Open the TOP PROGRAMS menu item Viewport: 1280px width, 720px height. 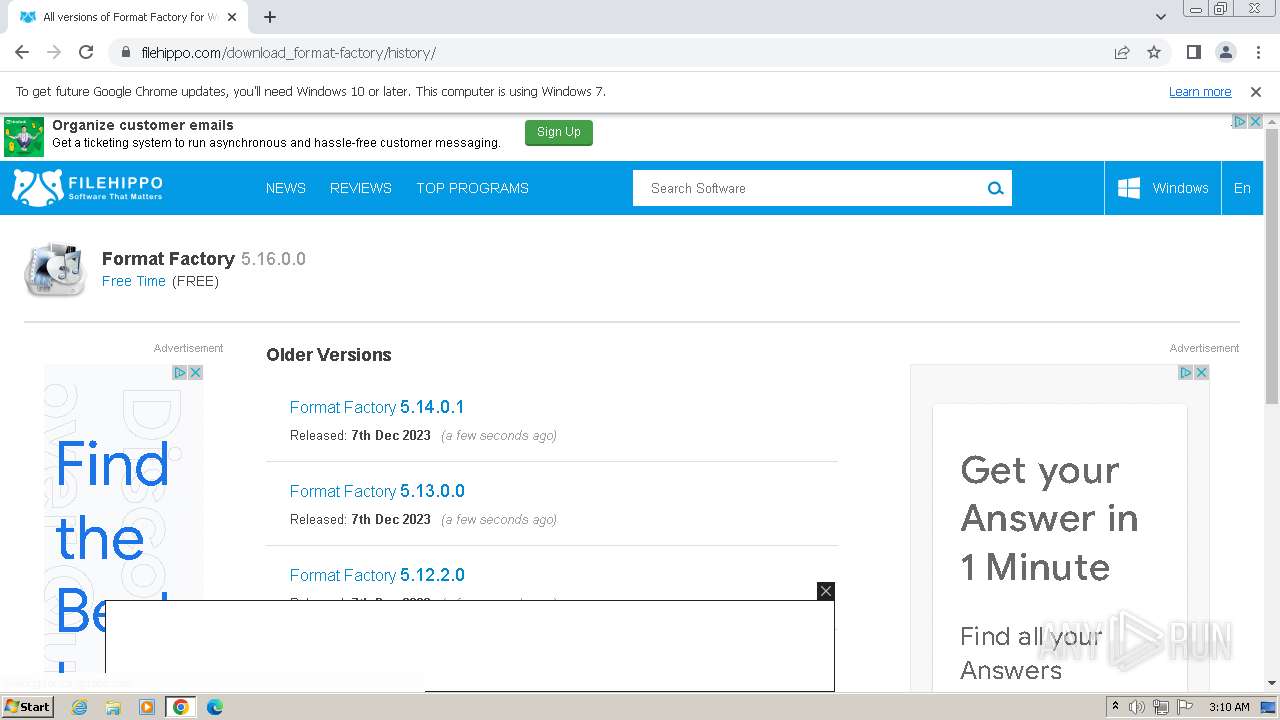coord(472,188)
